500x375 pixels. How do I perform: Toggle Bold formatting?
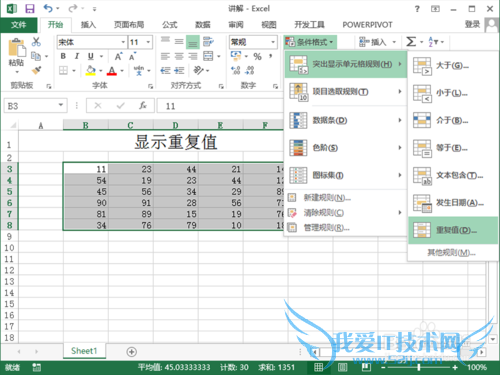[63, 56]
